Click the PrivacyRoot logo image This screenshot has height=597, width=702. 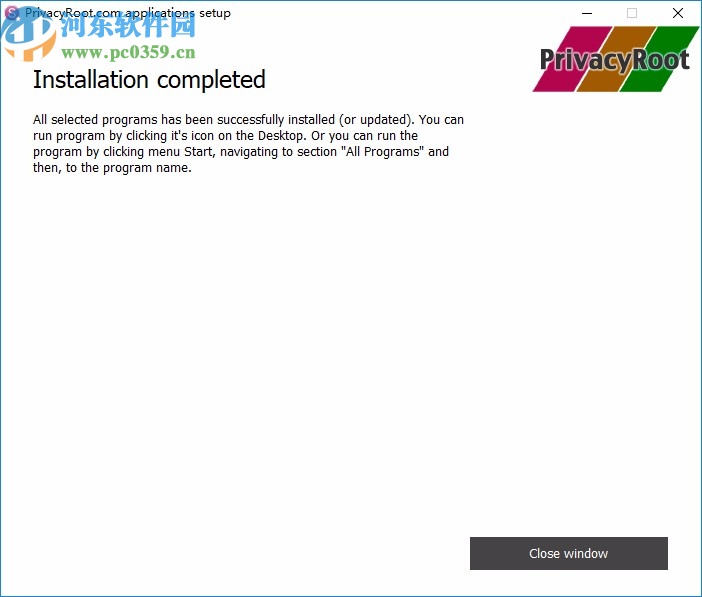pos(616,59)
